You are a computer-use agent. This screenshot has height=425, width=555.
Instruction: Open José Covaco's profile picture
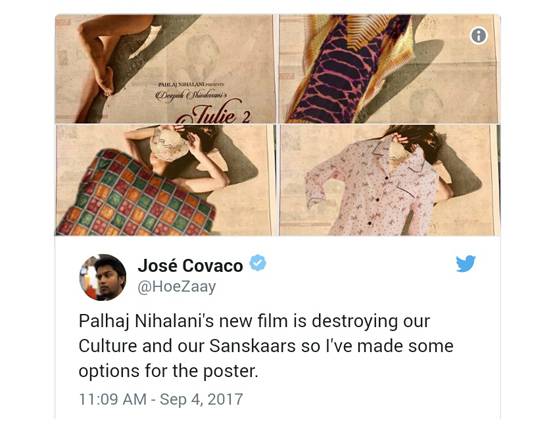coord(103,277)
